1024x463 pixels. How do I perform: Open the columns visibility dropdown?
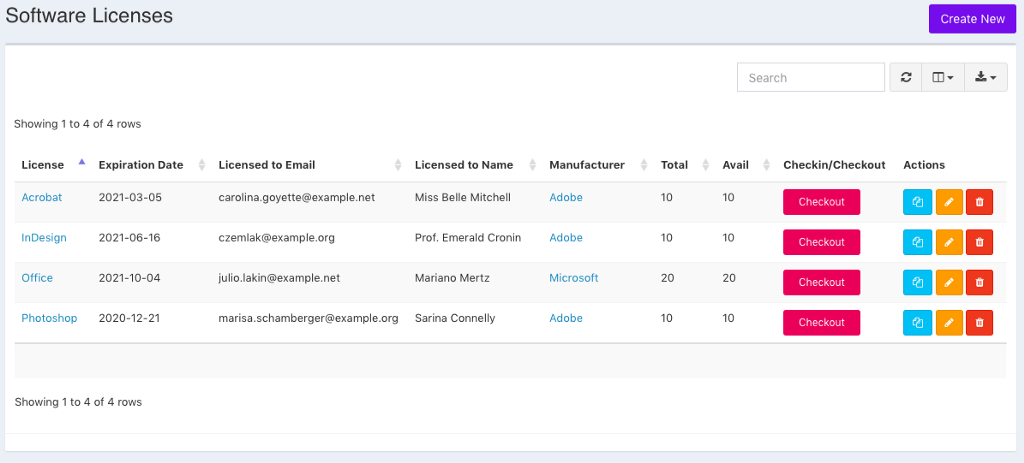coord(942,77)
